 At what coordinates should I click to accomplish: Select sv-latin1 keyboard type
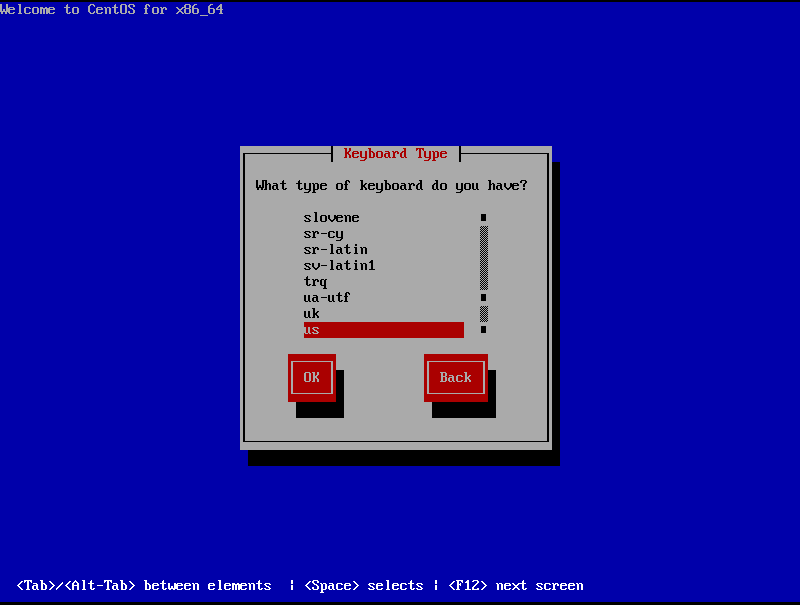point(339,266)
